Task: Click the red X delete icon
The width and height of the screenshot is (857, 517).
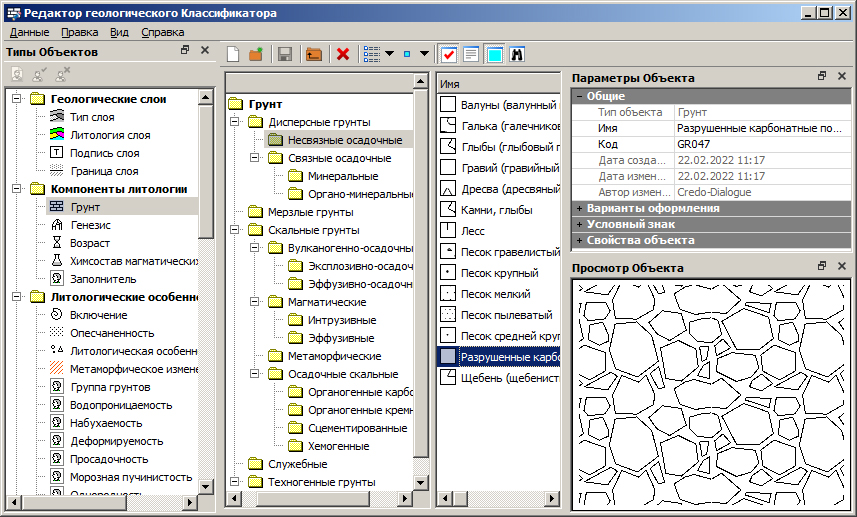Action: (x=343, y=54)
